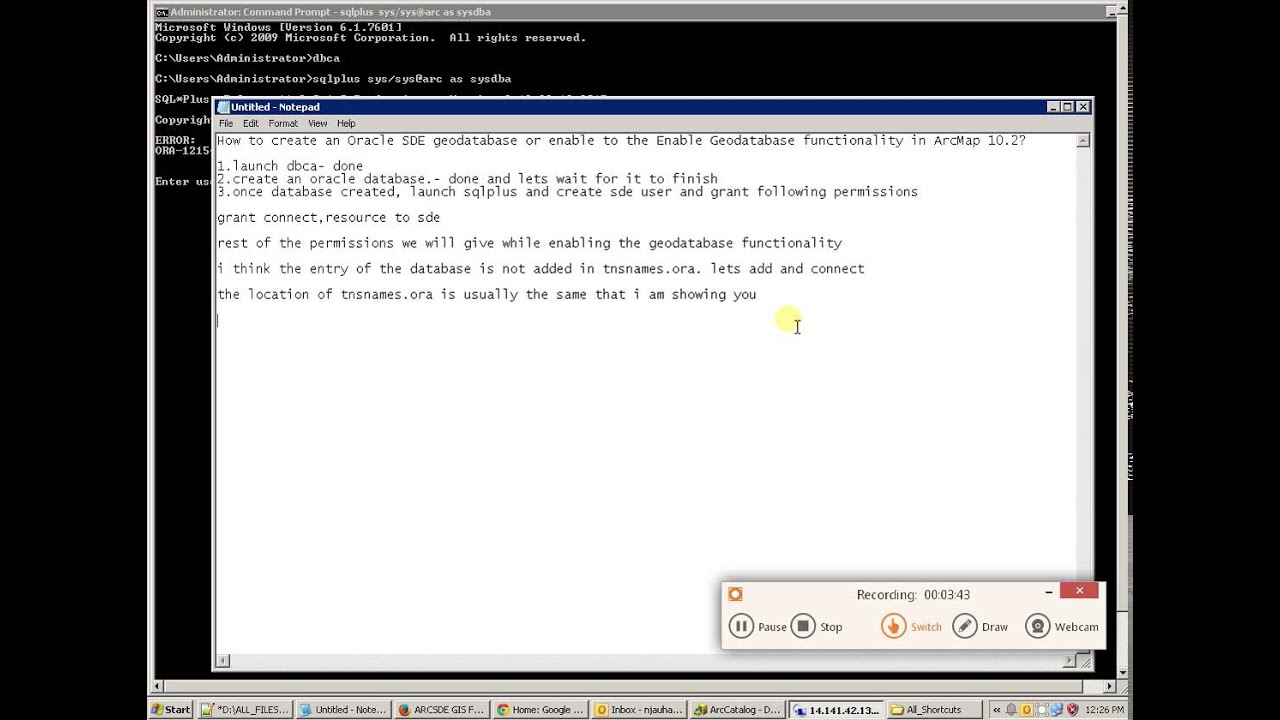Open the File menu in Notepad
Screen dimensions: 1280x720
coord(226,123)
